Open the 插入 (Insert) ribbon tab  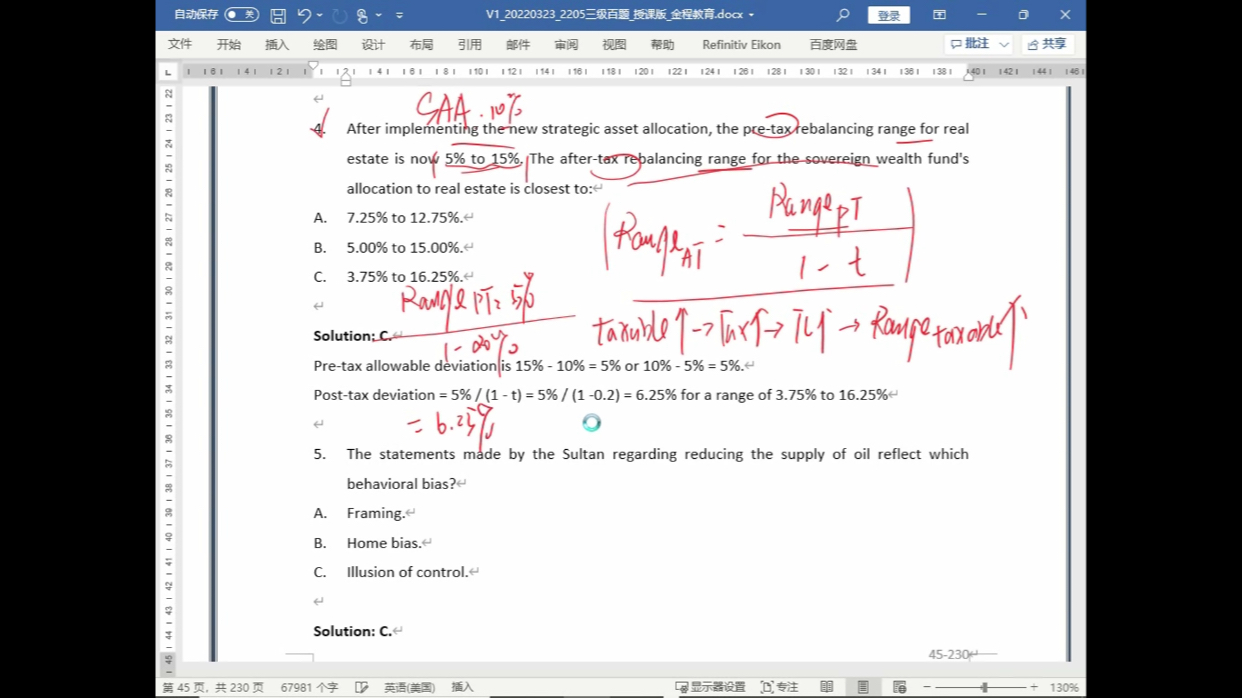(x=277, y=45)
